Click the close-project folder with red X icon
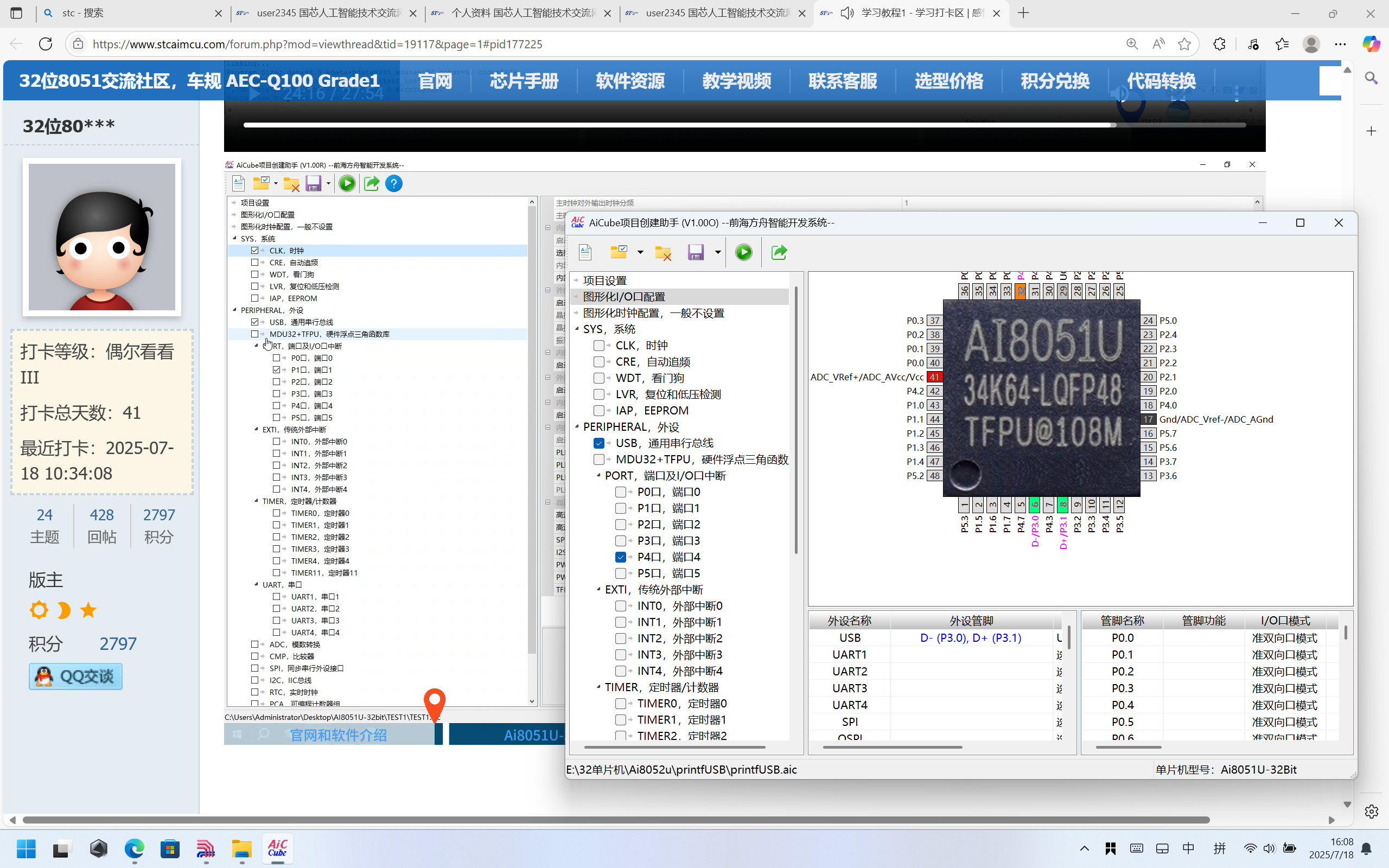The image size is (1389, 868). [x=663, y=253]
